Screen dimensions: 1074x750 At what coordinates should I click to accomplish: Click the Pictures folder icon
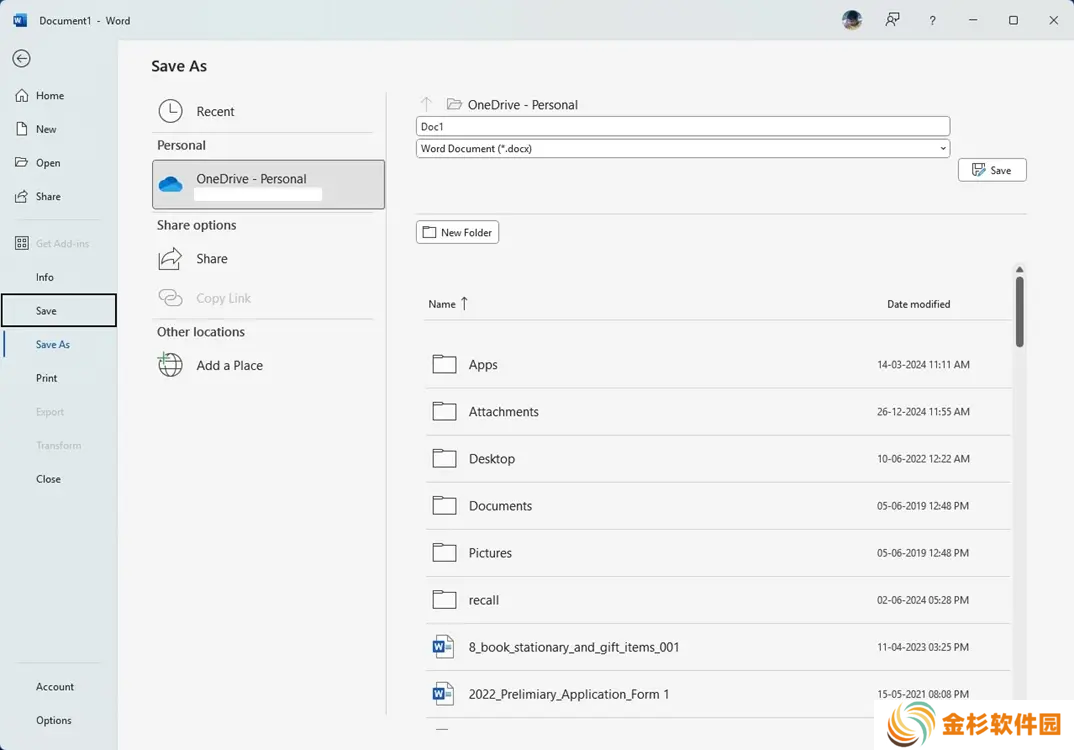click(445, 552)
